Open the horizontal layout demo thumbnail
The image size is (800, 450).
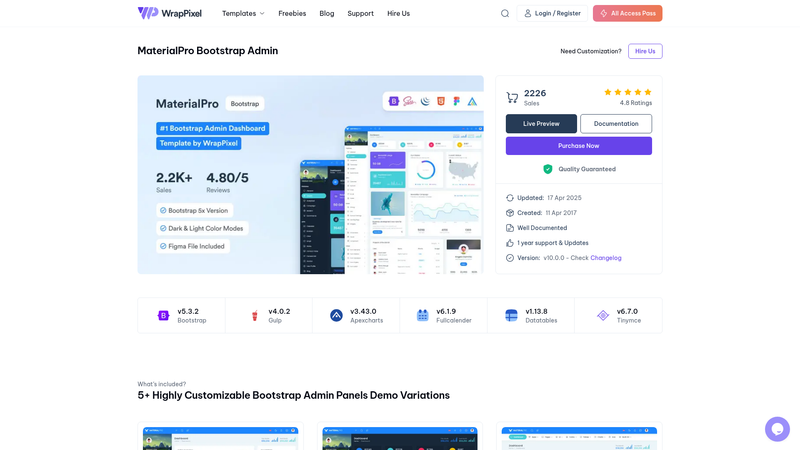(579, 438)
